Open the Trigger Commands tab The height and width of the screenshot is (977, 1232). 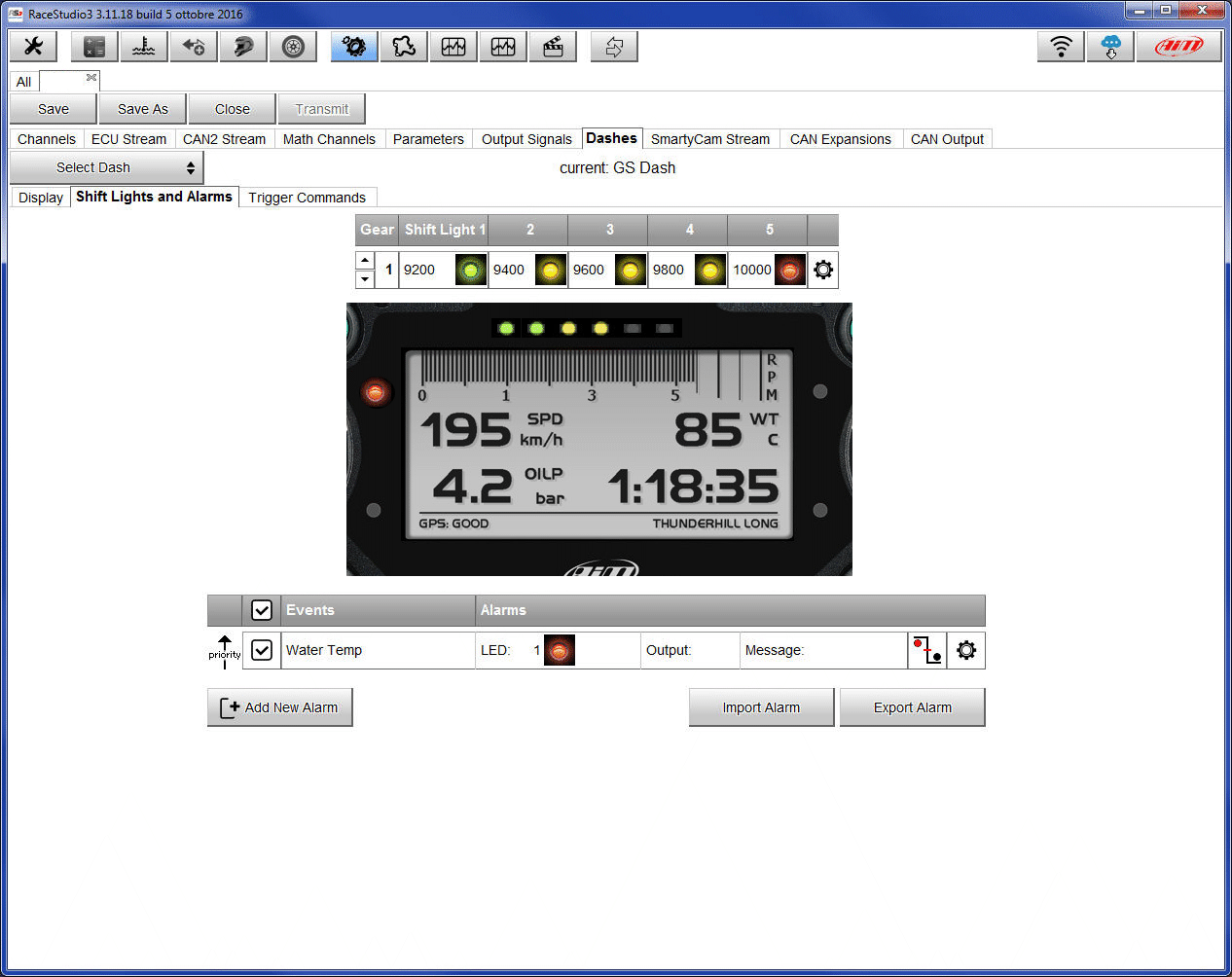point(307,198)
